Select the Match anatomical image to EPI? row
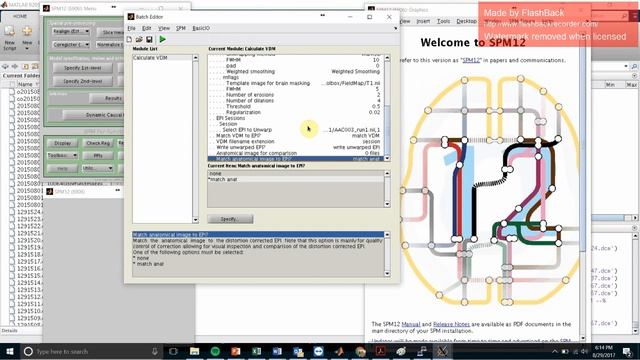This screenshot has height=360, width=640. 295,159
